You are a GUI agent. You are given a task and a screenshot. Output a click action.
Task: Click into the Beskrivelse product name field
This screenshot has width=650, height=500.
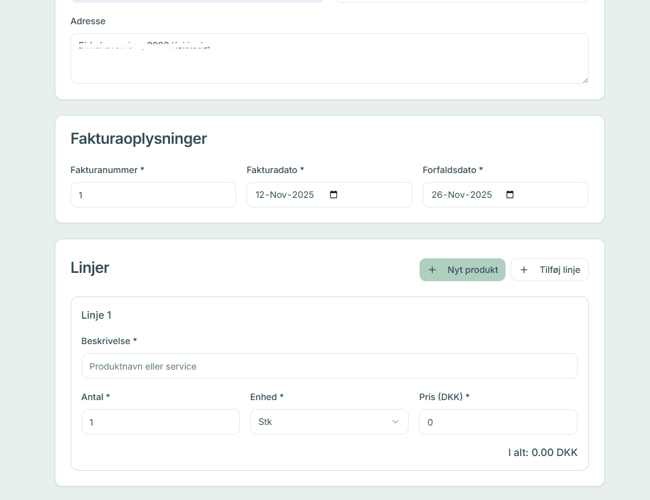click(x=329, y=366)
